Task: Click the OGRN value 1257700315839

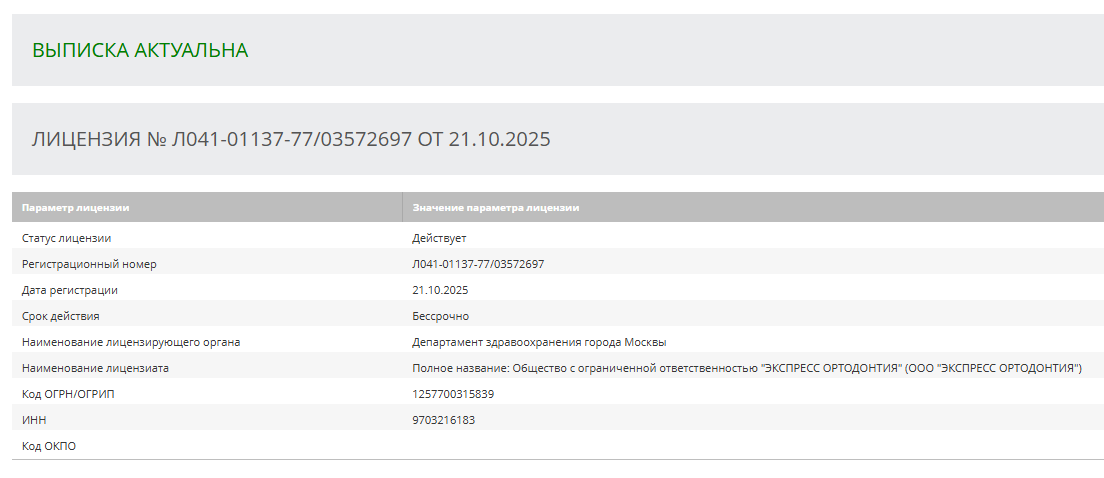Action: (453, 394)
